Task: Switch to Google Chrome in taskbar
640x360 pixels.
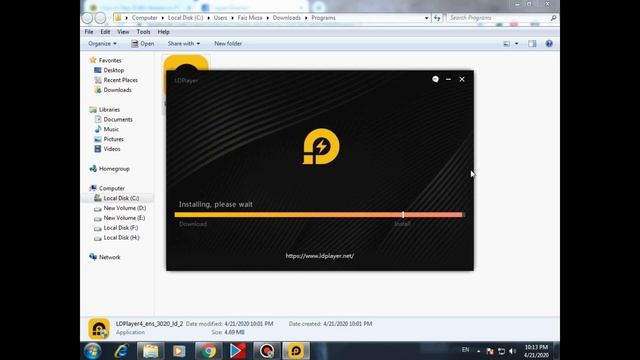Action: (x=208, y=351)
